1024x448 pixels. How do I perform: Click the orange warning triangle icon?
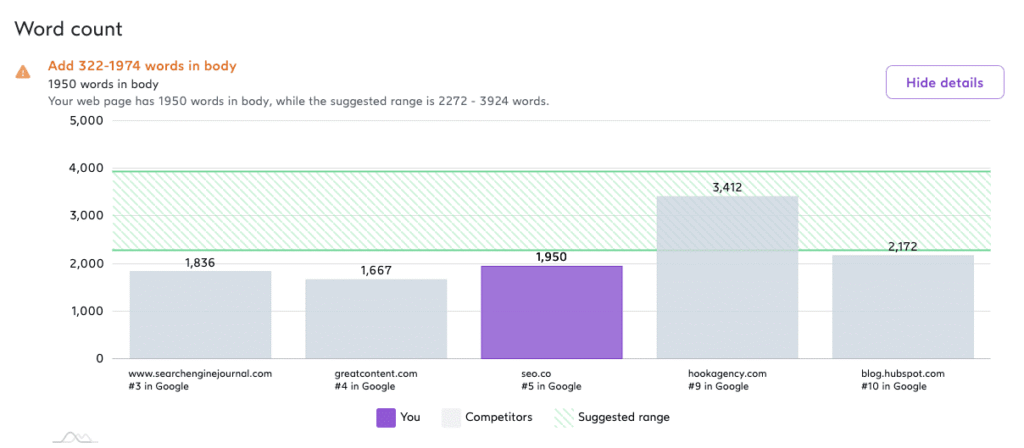pos(22,72)
